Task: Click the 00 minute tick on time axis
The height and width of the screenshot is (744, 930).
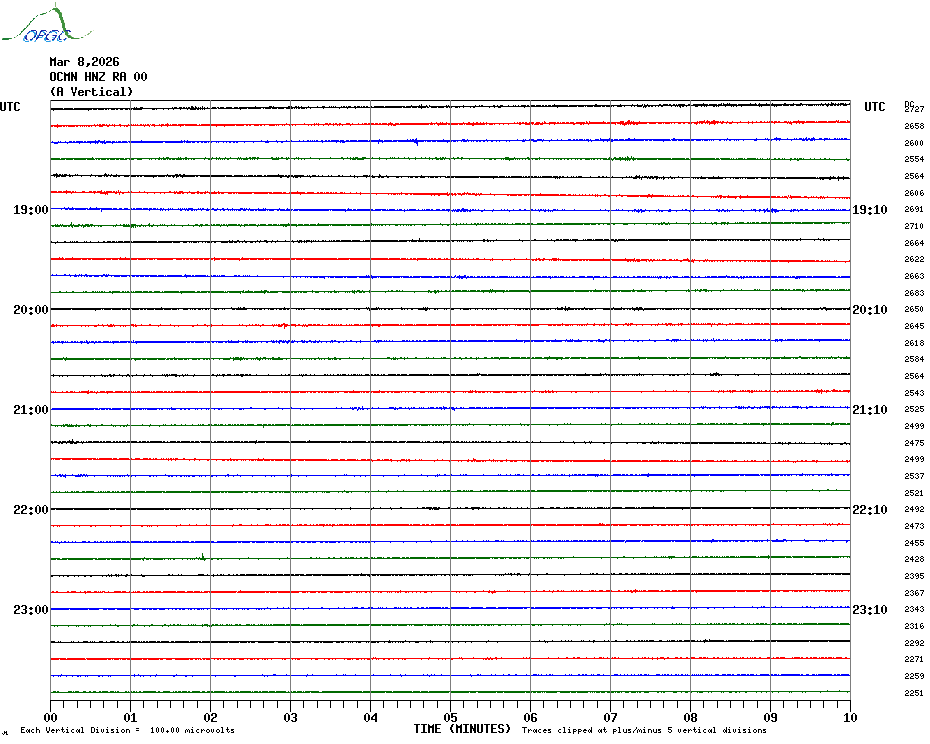Action: click(50, 717)
